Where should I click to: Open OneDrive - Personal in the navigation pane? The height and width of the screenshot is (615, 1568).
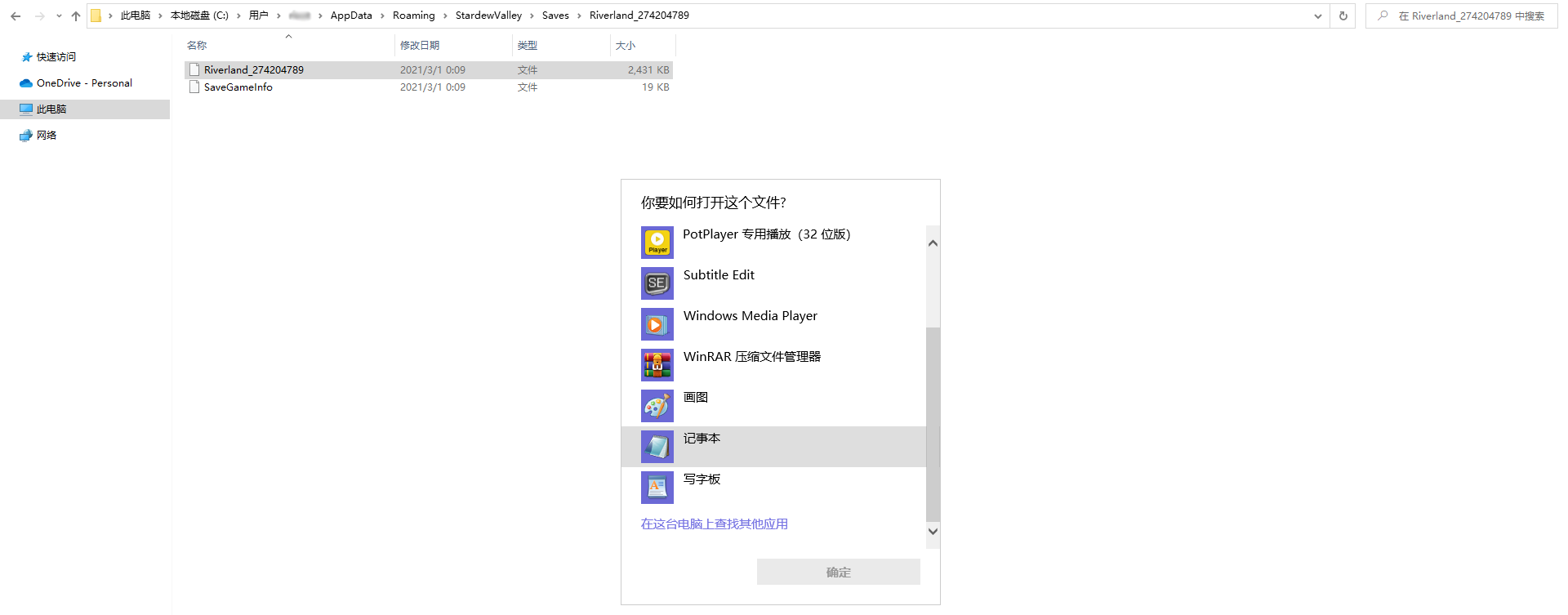coord(85,83)
